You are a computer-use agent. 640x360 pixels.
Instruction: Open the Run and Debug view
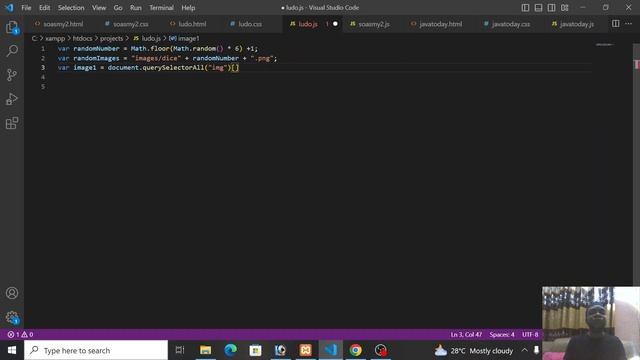pos(12,99)
